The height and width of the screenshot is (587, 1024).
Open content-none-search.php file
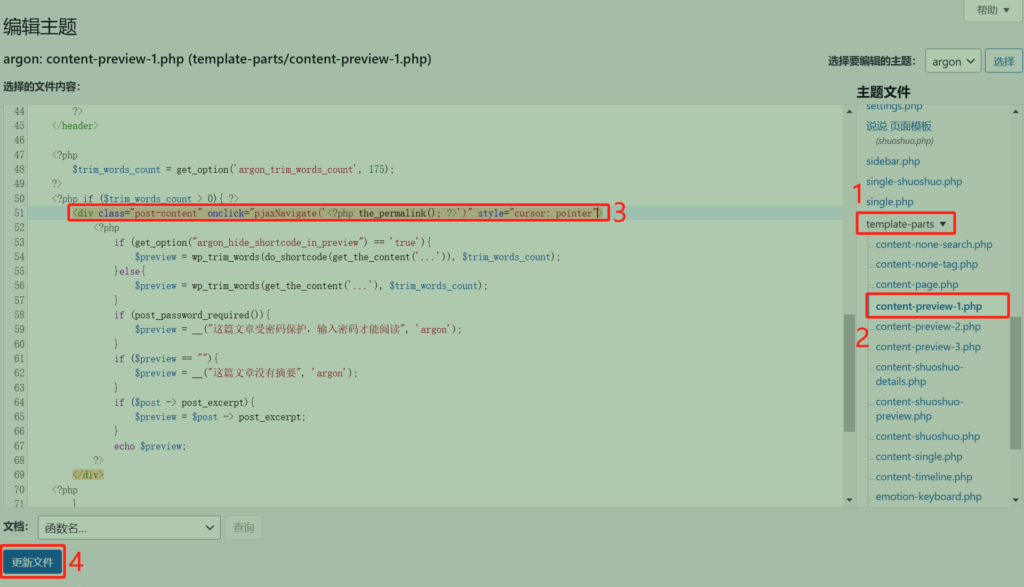(934, 245)
